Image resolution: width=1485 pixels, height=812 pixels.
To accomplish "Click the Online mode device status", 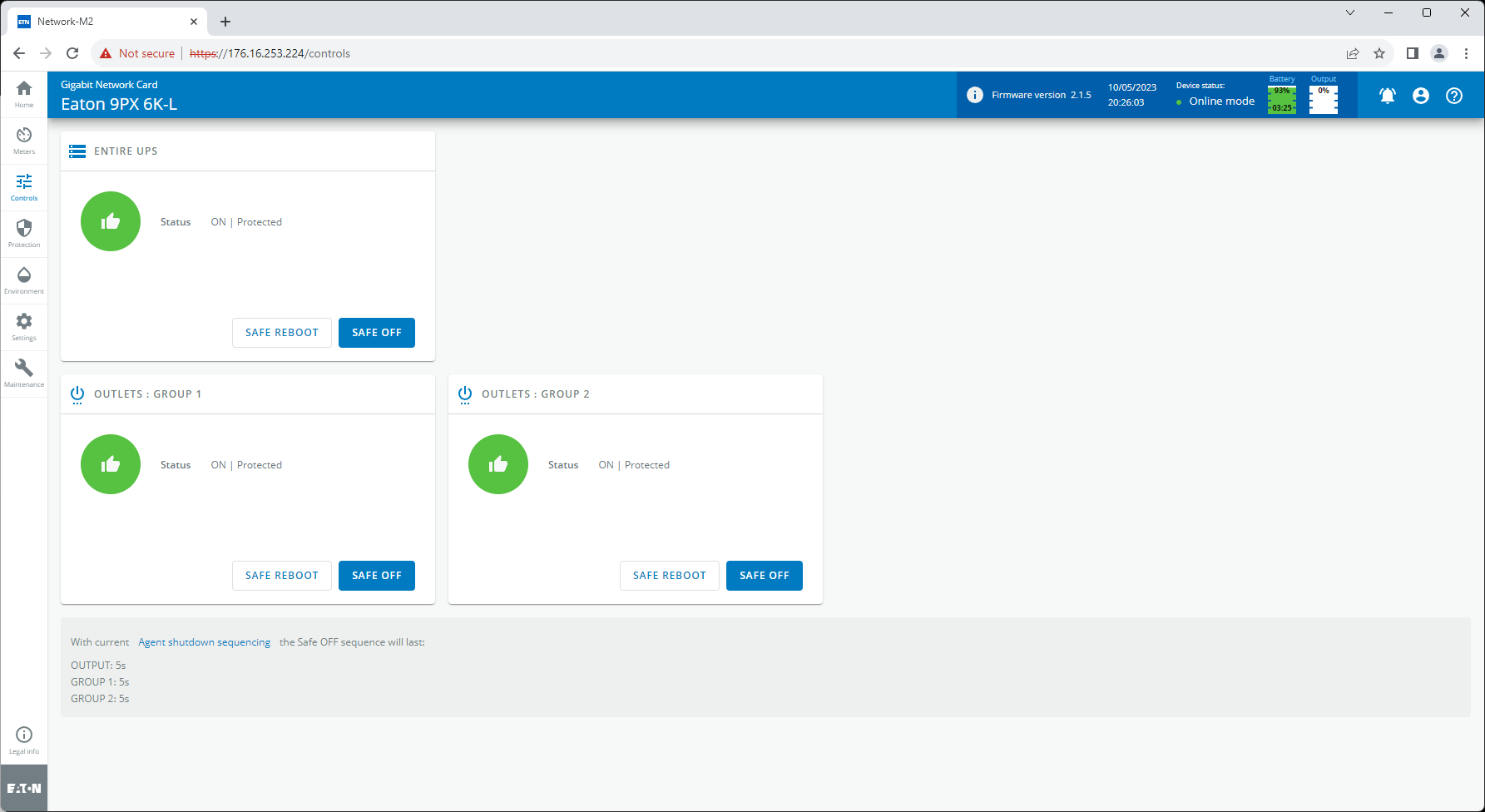I will (x=1215, y=101).
